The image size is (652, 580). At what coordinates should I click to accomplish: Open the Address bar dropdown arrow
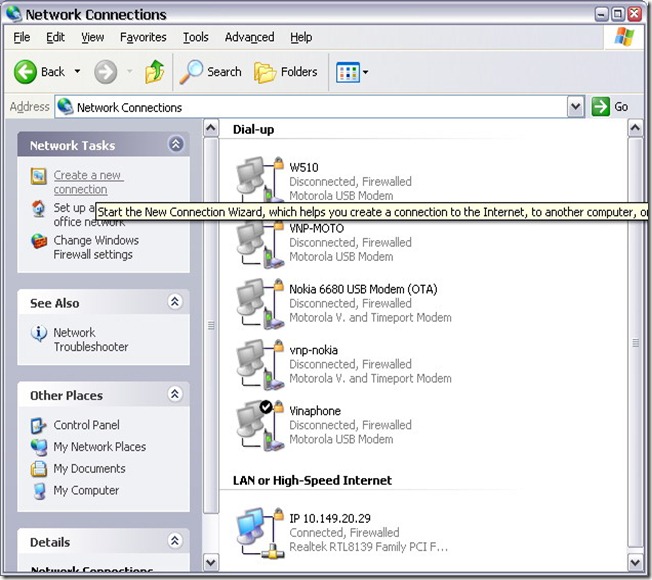pyautogui.click(x=575, y=107)
